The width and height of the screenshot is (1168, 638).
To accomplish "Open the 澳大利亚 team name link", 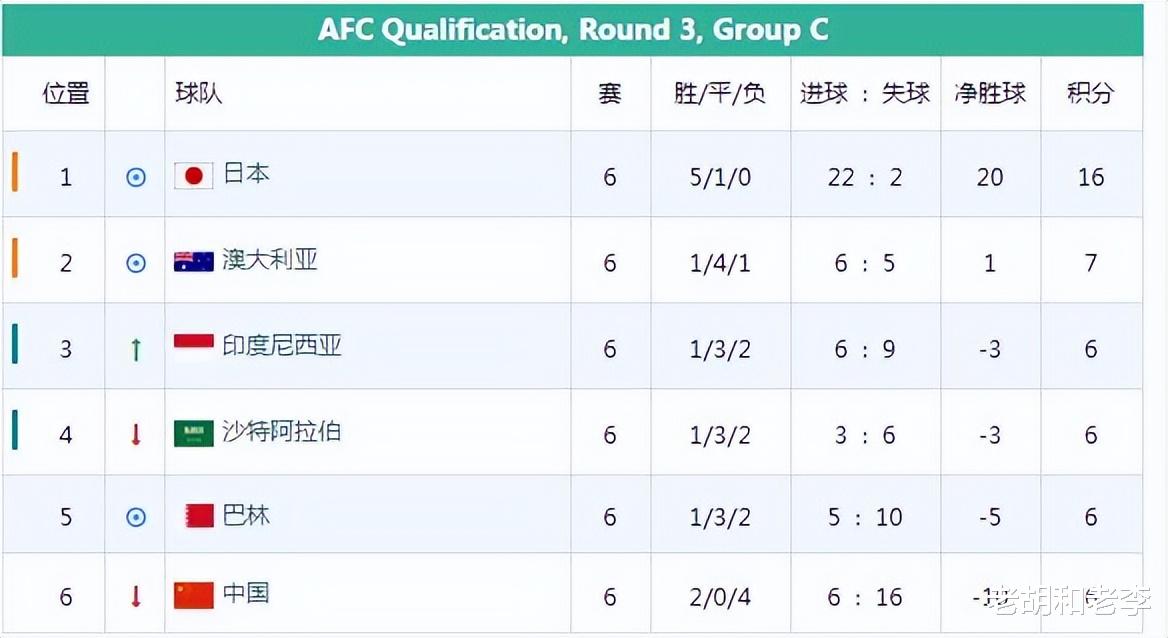I will coord(270,259).
